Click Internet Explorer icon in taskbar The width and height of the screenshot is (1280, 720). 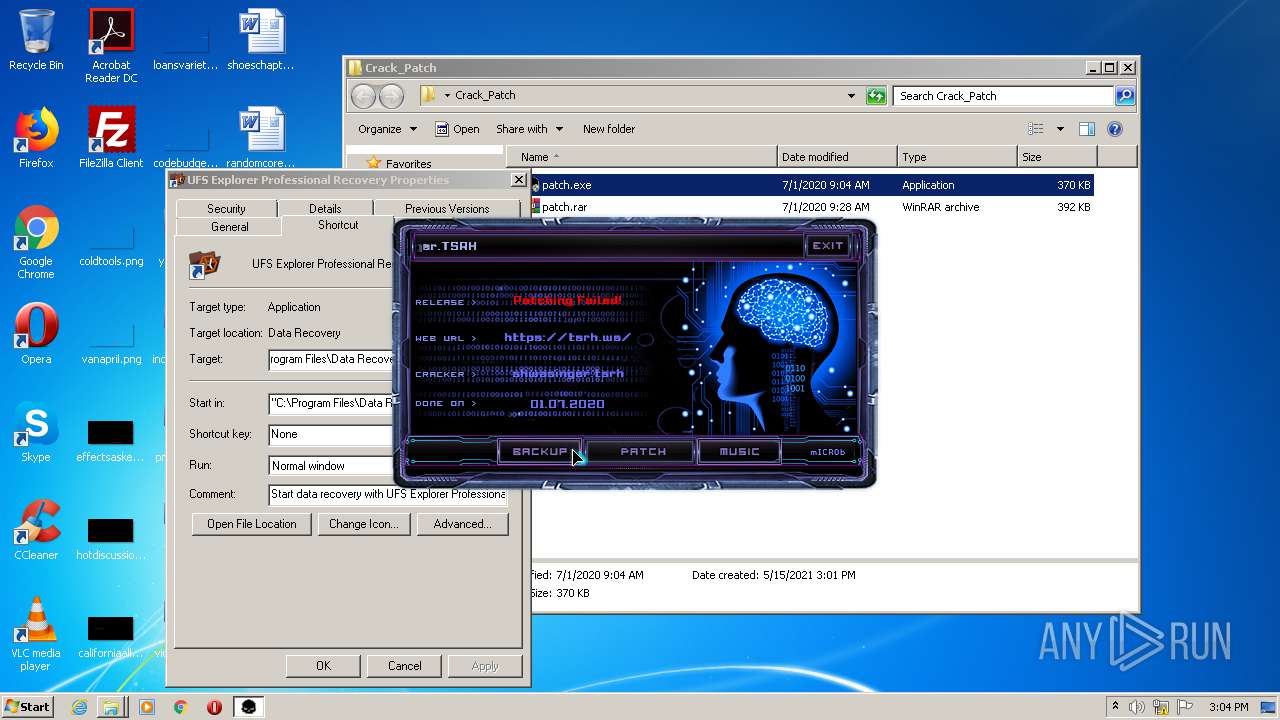[79, 707]
